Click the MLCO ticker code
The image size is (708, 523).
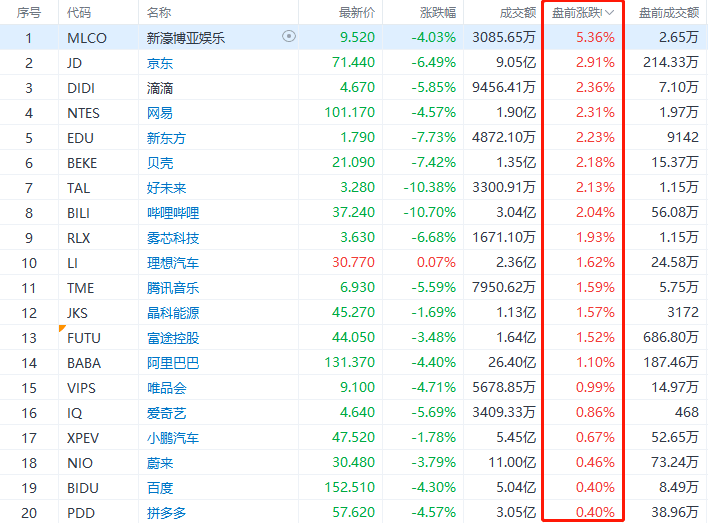click(x=87, y=38)
